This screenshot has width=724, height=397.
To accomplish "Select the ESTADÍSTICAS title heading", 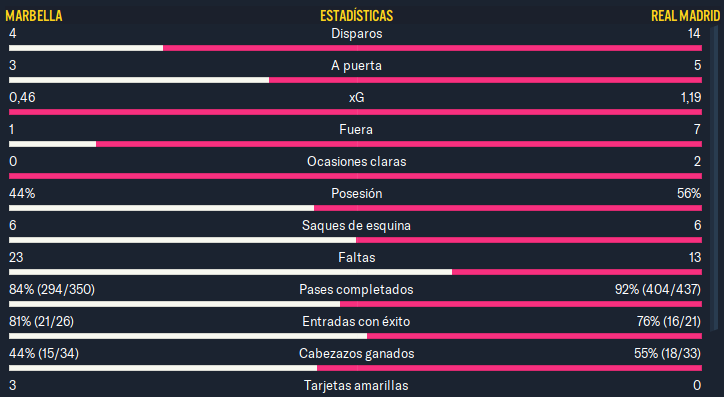I will (356, 16).
